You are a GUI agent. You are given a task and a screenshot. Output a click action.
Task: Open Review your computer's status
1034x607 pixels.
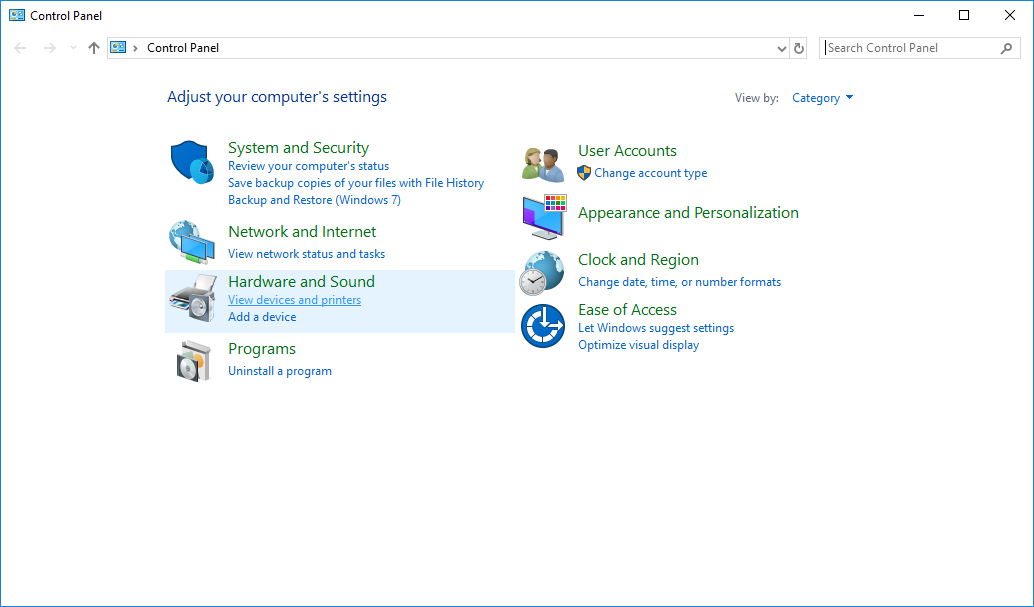[x=308, y=166]
